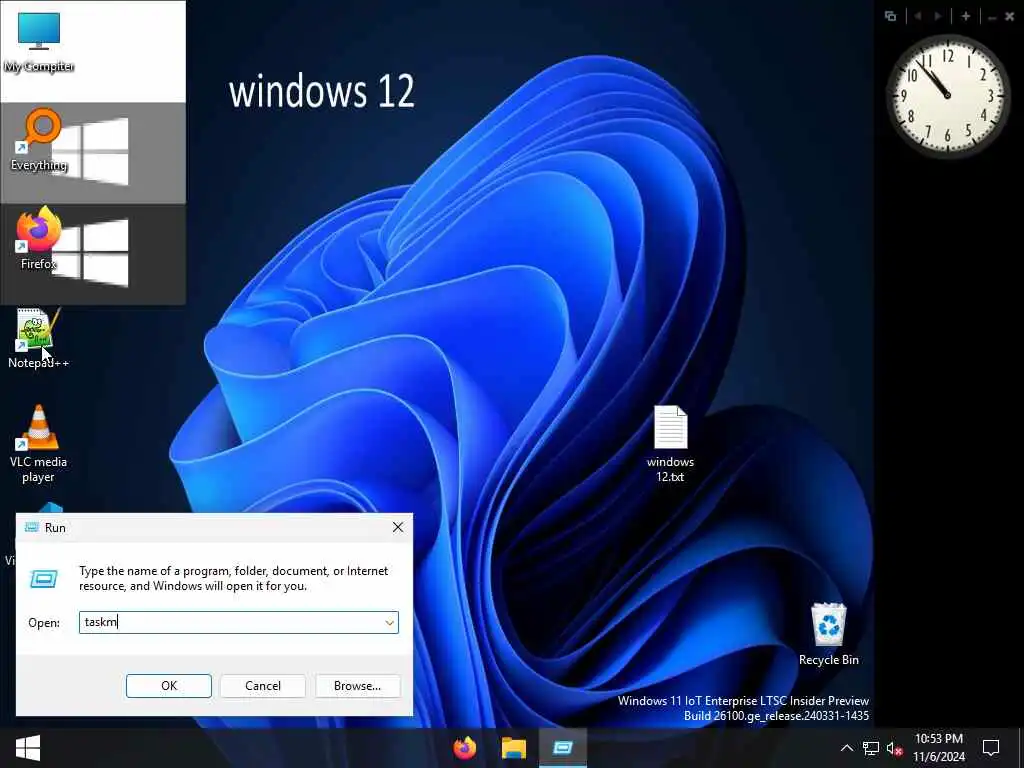Select the Notepad++ desktop shortcut
The image size is (1024, 768).
point(39,338)
